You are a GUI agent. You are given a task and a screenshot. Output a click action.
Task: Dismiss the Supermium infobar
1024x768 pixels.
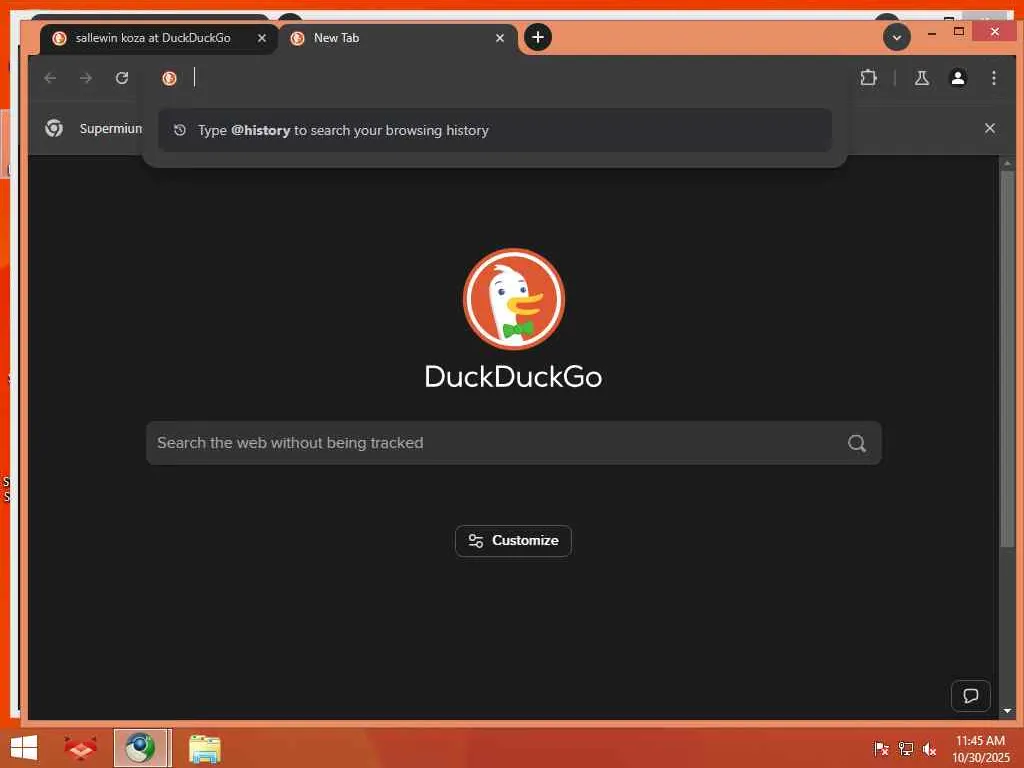click(x=990, y=128)
